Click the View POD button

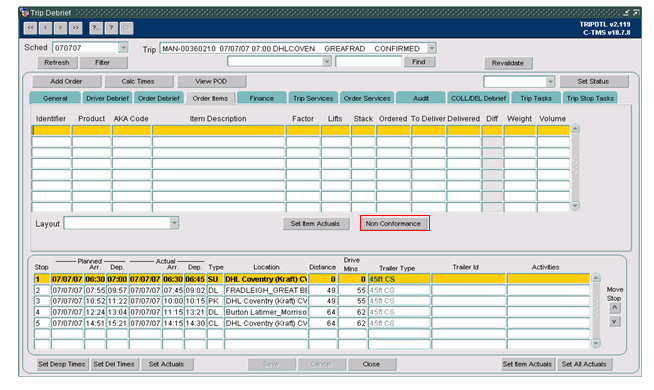211,81
